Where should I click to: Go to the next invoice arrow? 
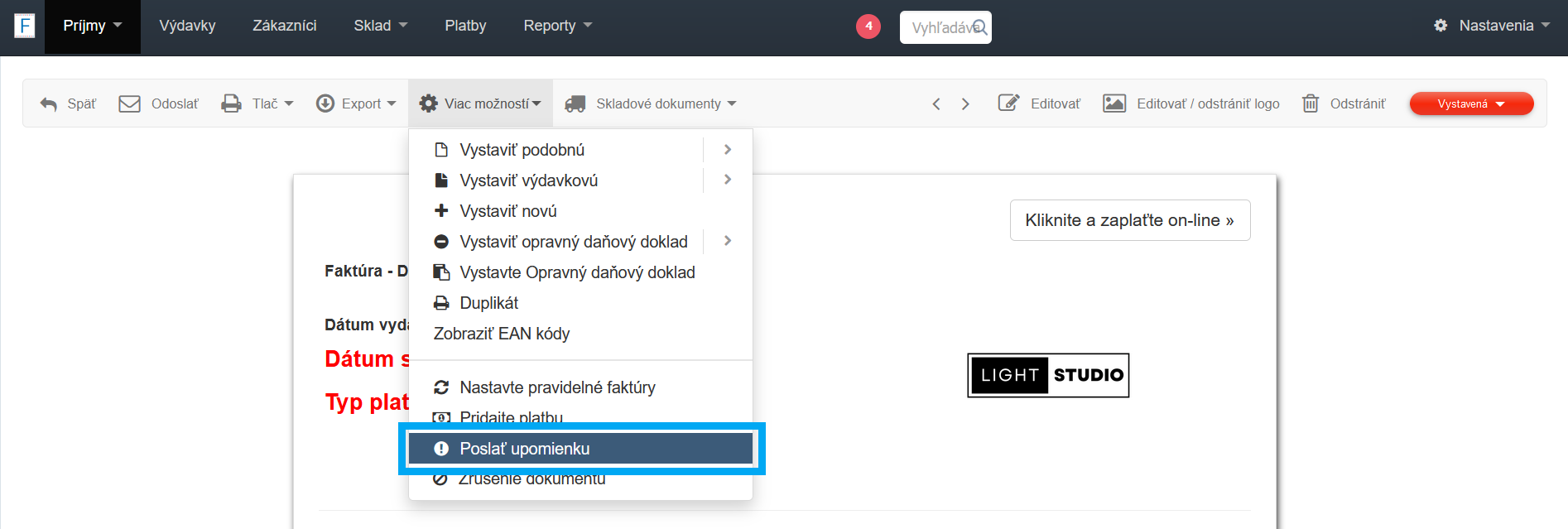pyautogui.click(x=965, y=103)
